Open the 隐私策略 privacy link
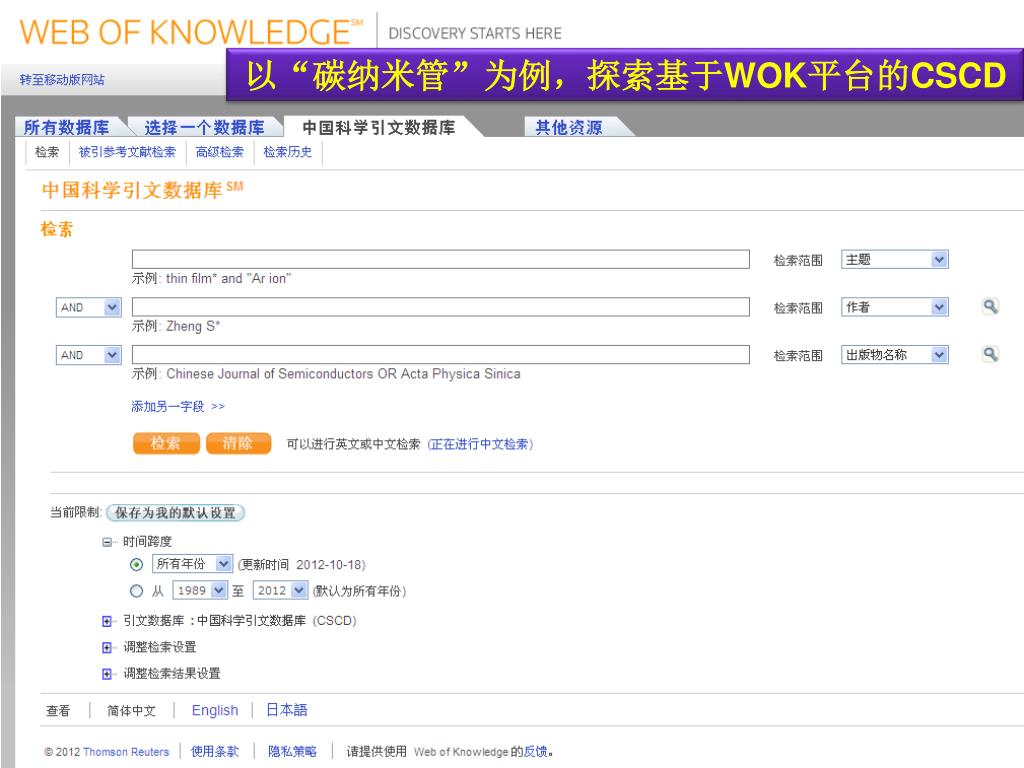Image resolution: width=1024 pixels, height=768 pixels. (x=293, y=752)
